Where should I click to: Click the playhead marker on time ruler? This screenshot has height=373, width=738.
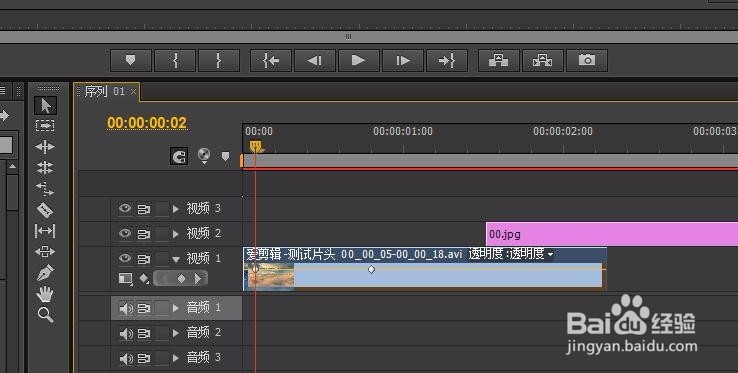point(256,146)
